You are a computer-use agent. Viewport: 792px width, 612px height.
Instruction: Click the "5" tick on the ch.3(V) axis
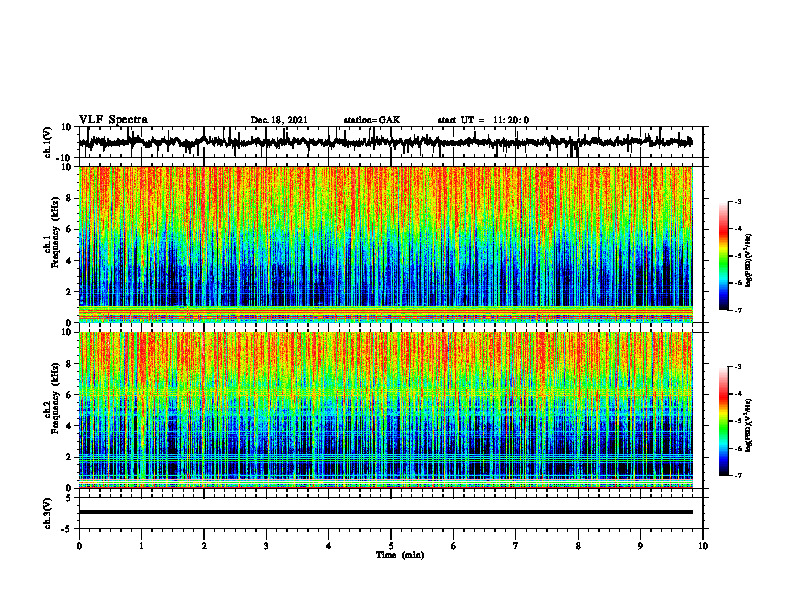tap(70, 498)
